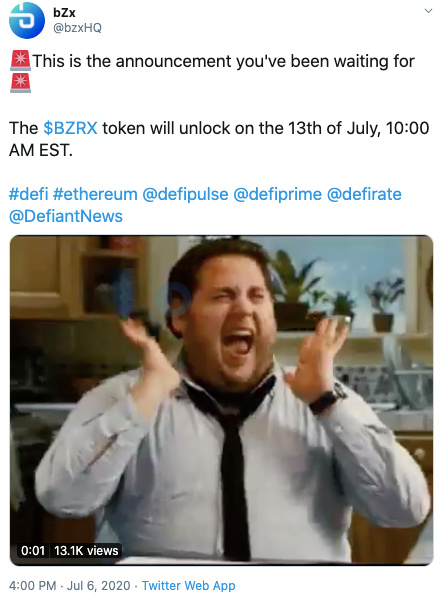The image size is (444, 599).
Task: Open the 4:00 PM timestamp link
Action: 32,586
